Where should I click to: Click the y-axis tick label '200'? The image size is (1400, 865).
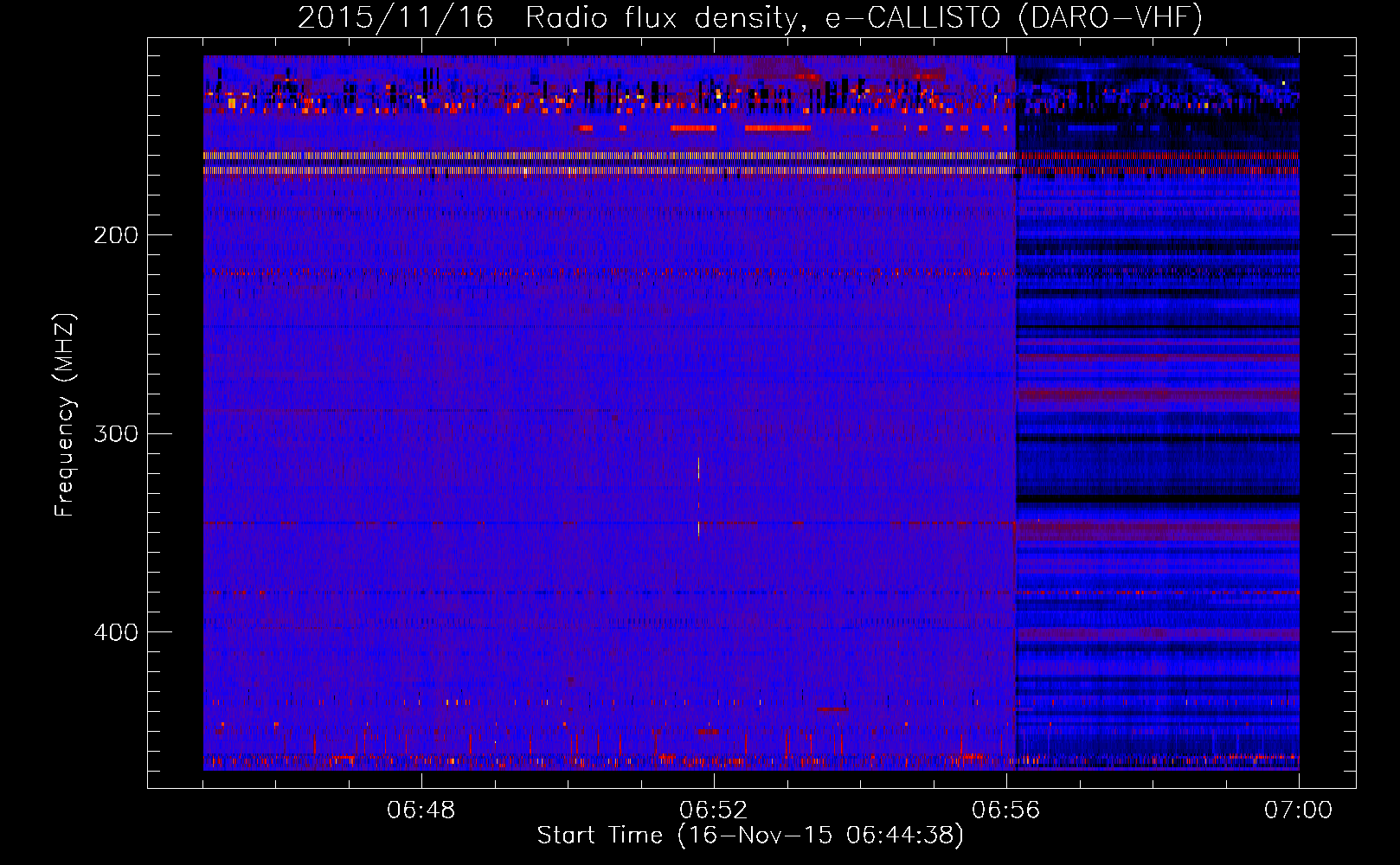(x=116, y=234)
